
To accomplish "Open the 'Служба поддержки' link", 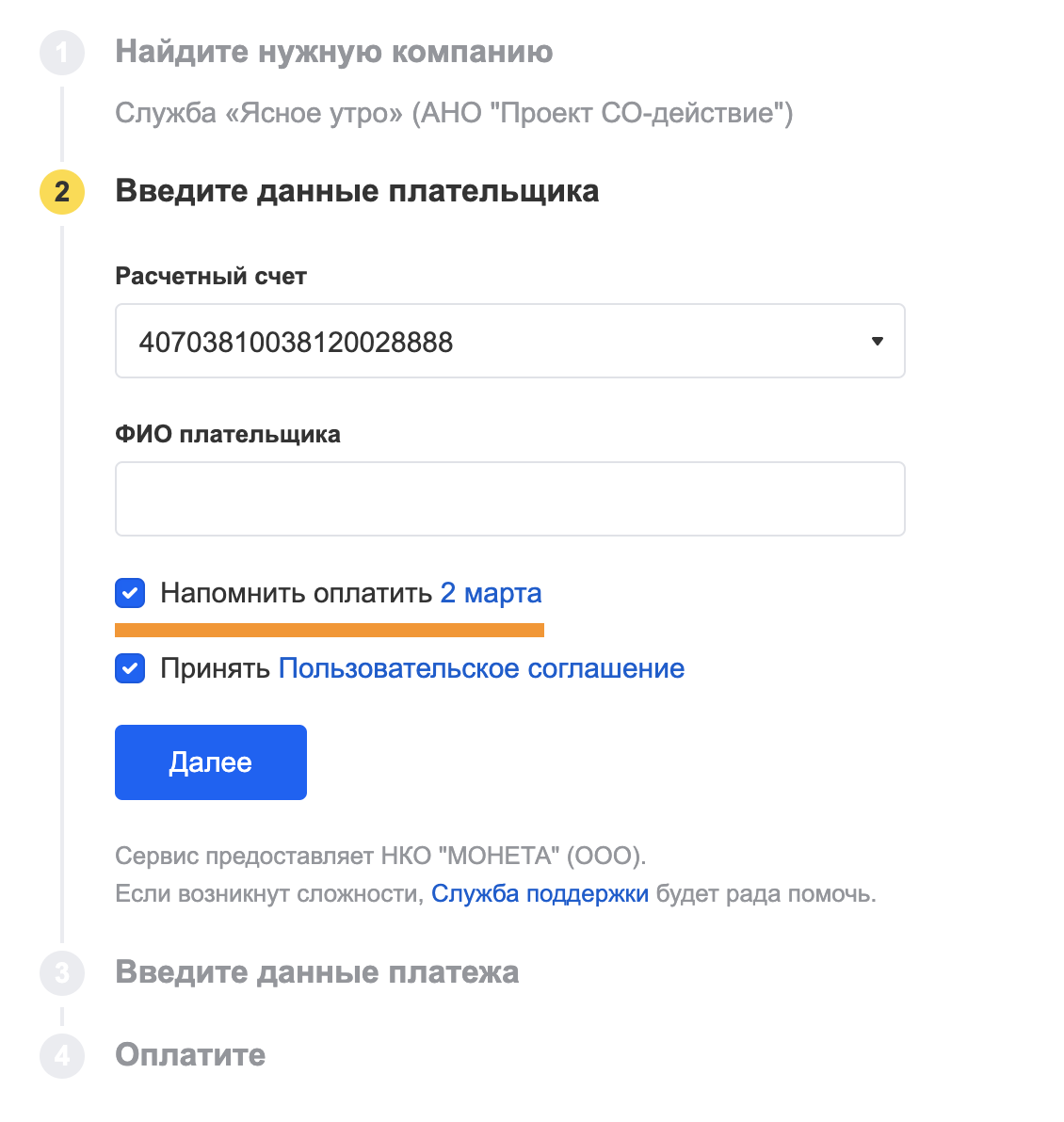I will tap(540, 893).
